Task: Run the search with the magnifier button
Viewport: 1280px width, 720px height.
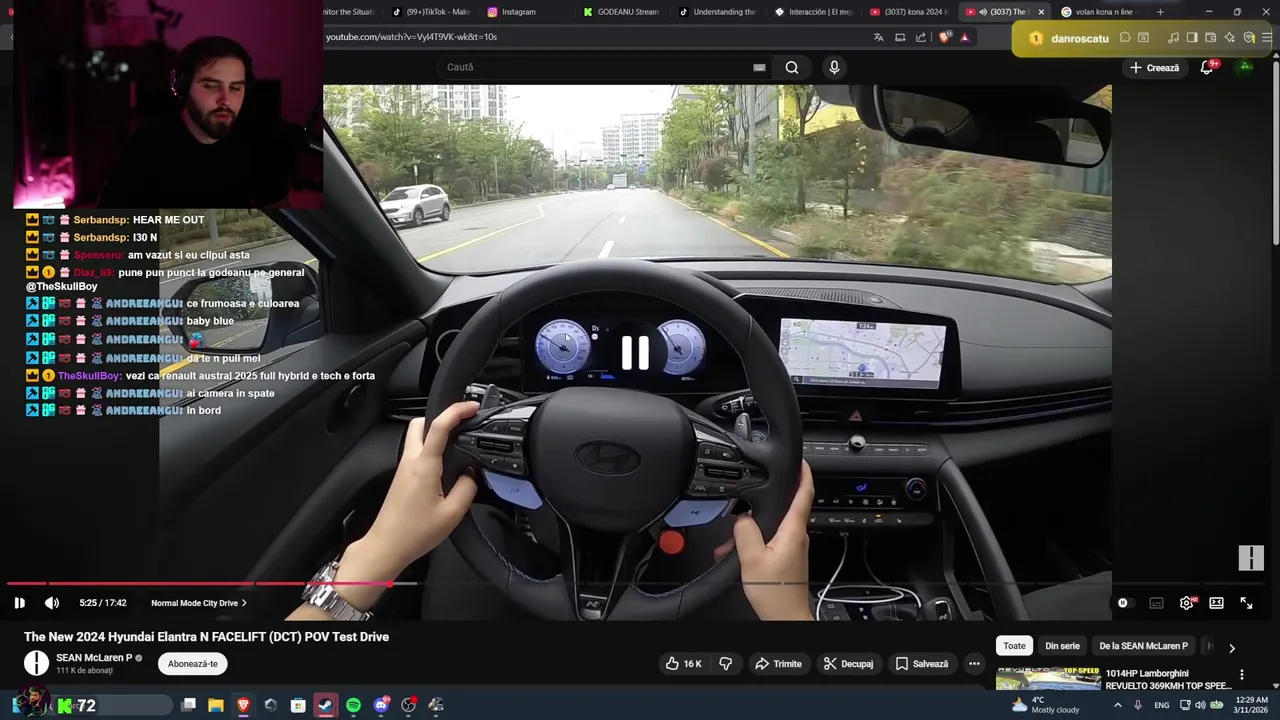Action: coord(792,68)
